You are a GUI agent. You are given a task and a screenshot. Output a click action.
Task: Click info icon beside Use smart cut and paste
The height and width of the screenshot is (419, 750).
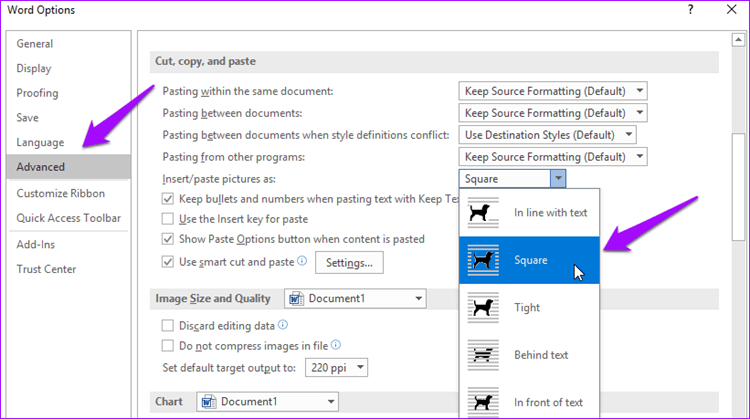[x=302, y=261]
